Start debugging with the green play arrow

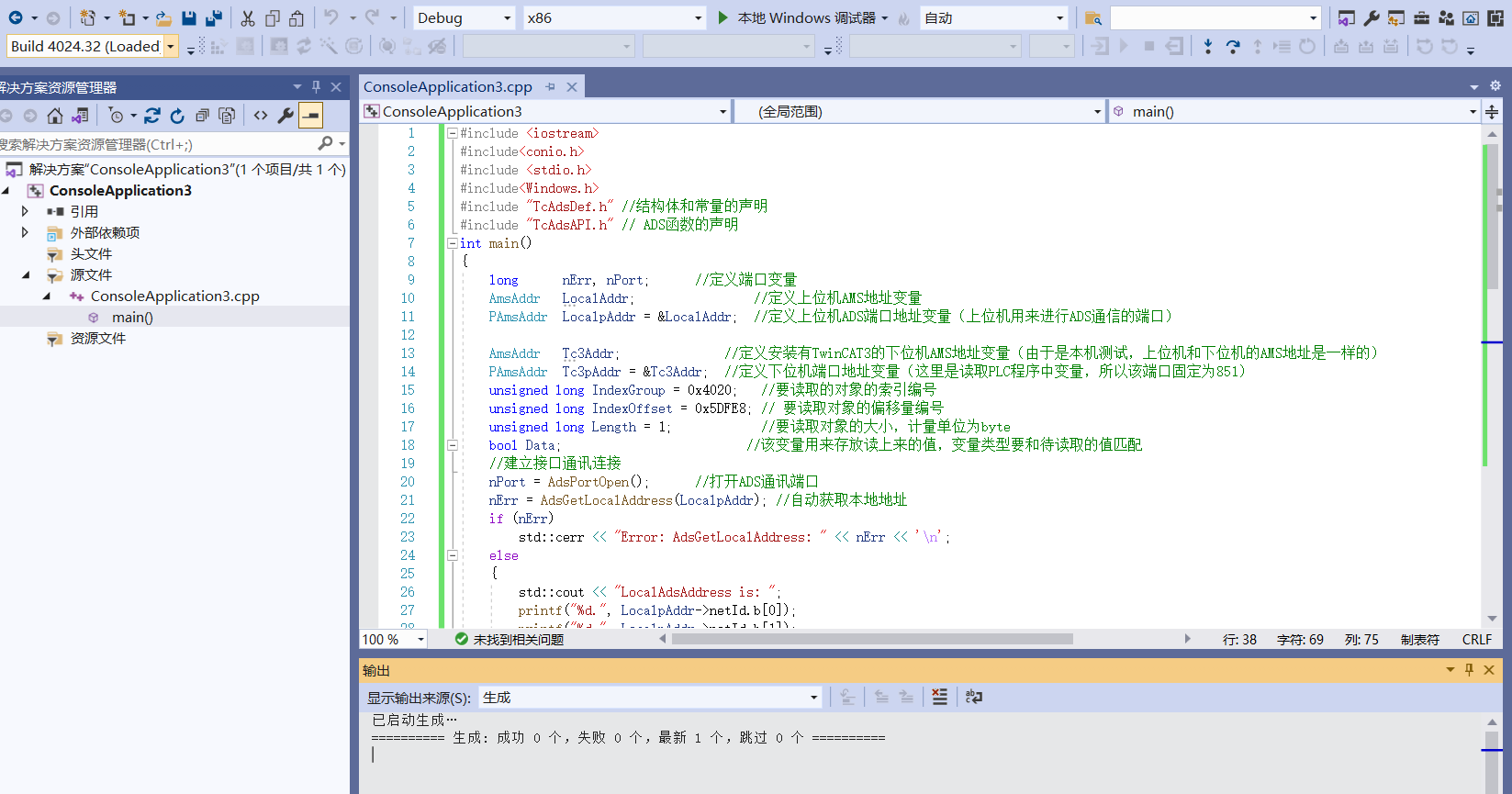[x=723, y=17]
